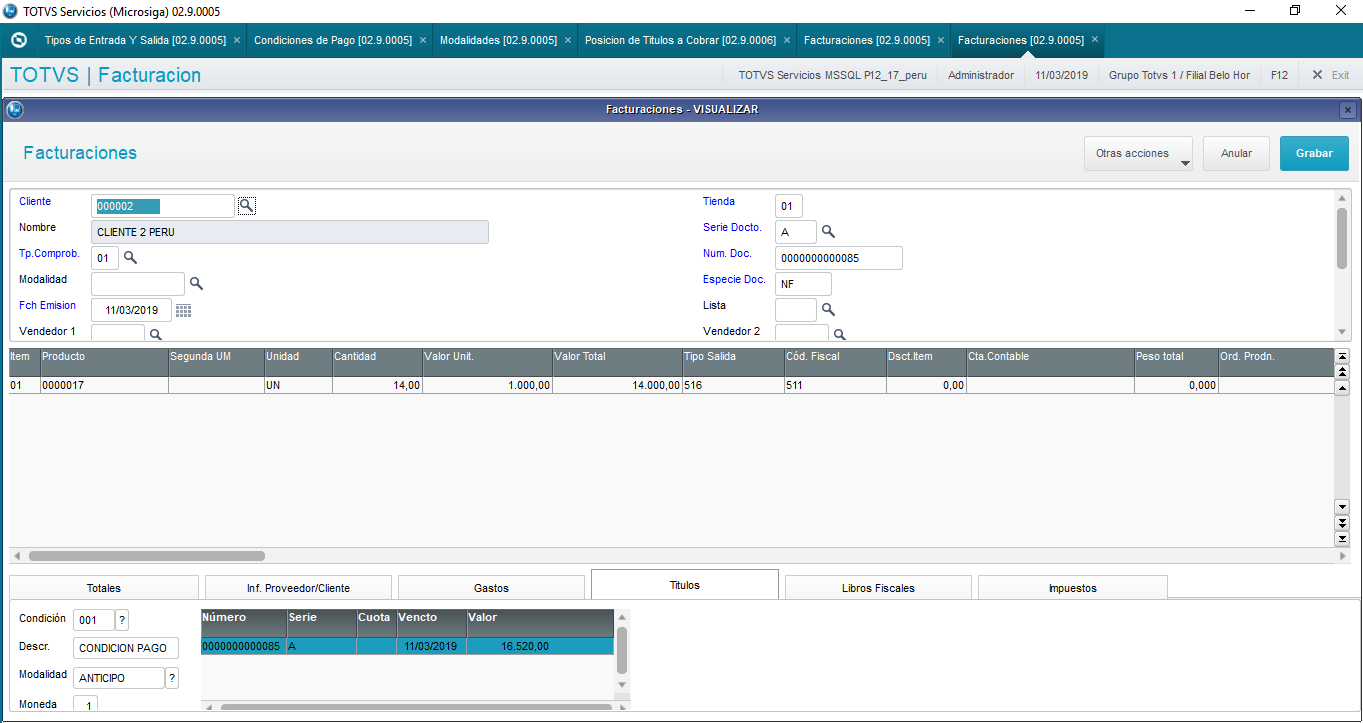Expand the Otras acciones dropdown
The image size is (1363, 723).
[x=1138, y=153]
